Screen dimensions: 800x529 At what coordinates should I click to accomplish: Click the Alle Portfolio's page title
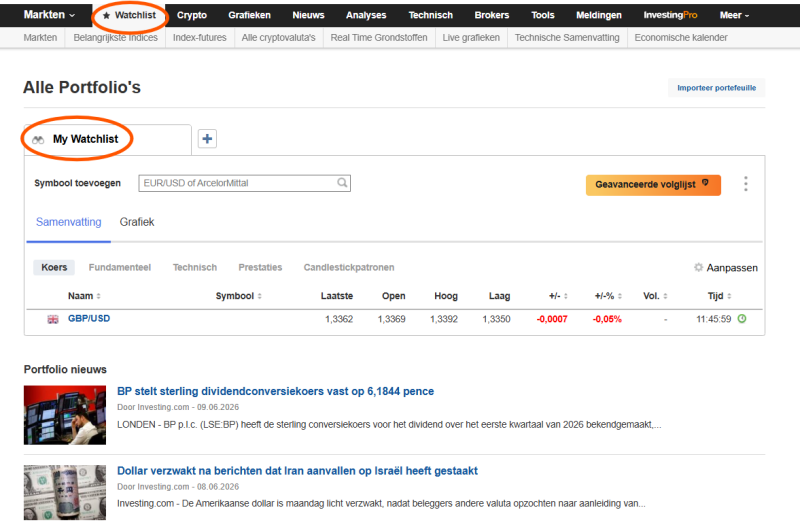(x=82, y=87)
